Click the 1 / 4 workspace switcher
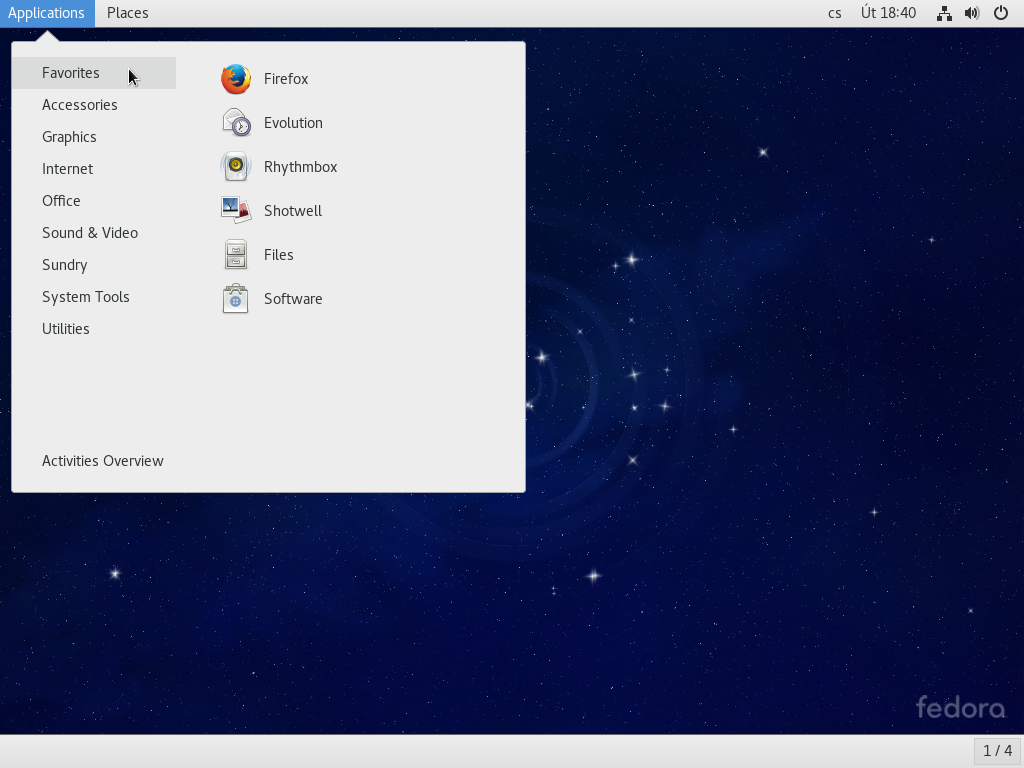Image resolution: width=1024 pixels, height=768 pixels. 997,750
